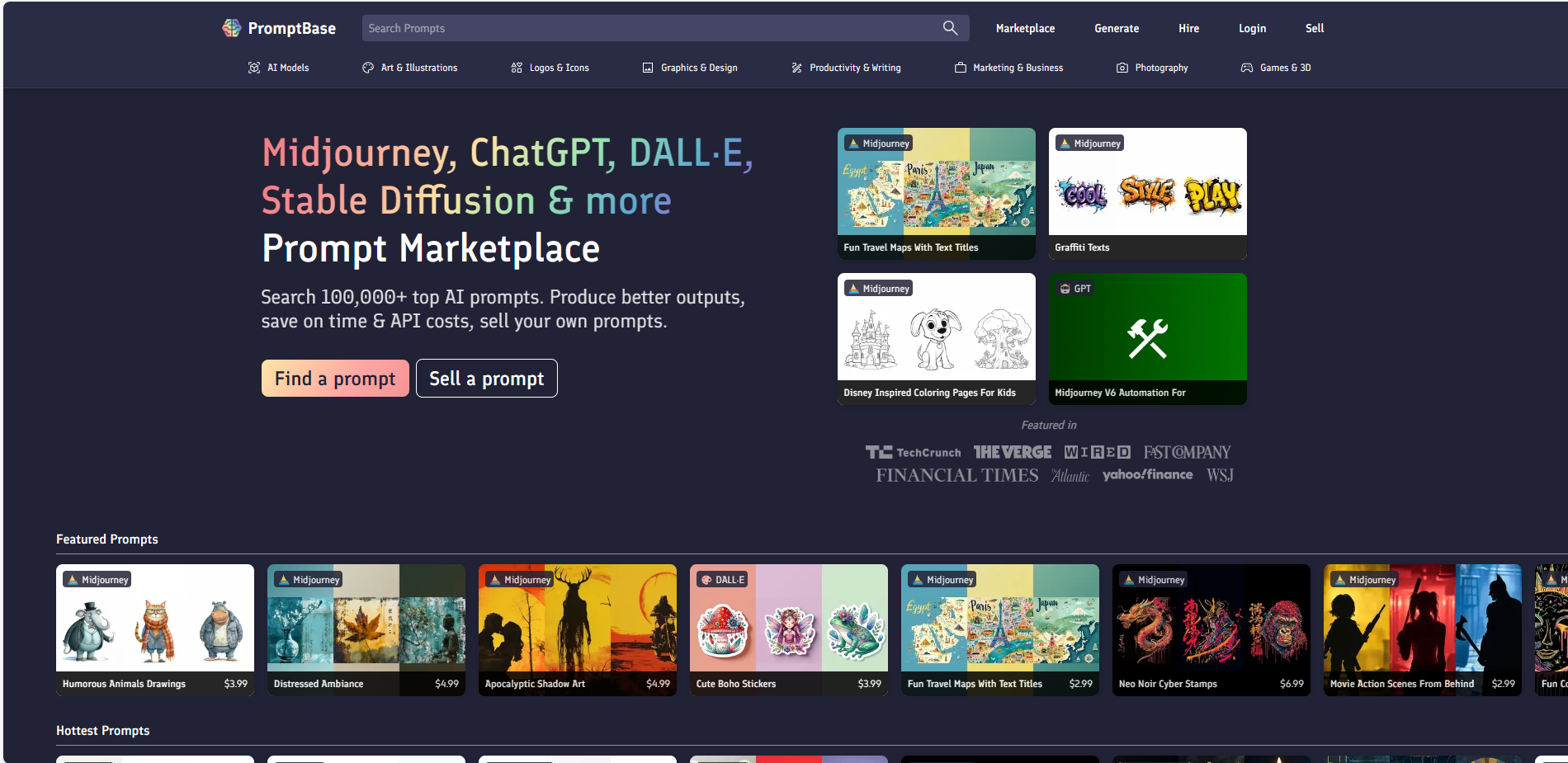1568x763 pixels.
Task: Click the Logos & Icons category icon
Action: pos(517,68)
